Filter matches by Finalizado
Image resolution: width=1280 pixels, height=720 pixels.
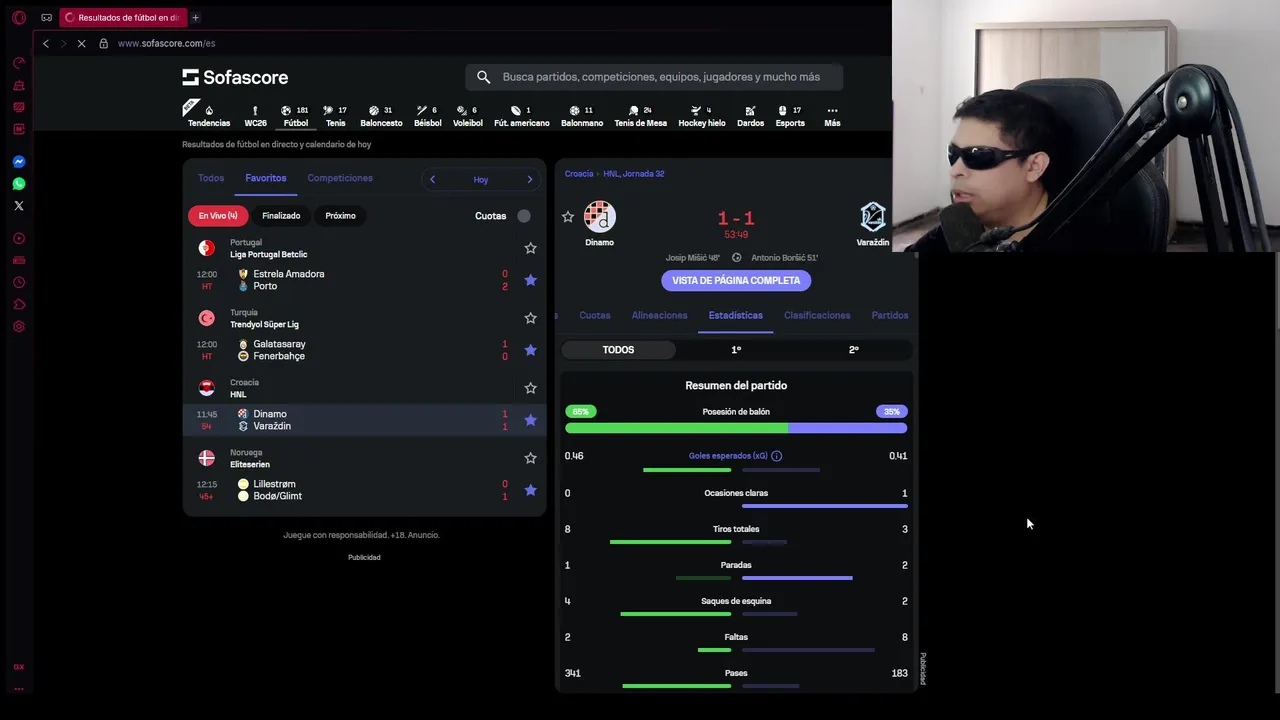point(281,216)
